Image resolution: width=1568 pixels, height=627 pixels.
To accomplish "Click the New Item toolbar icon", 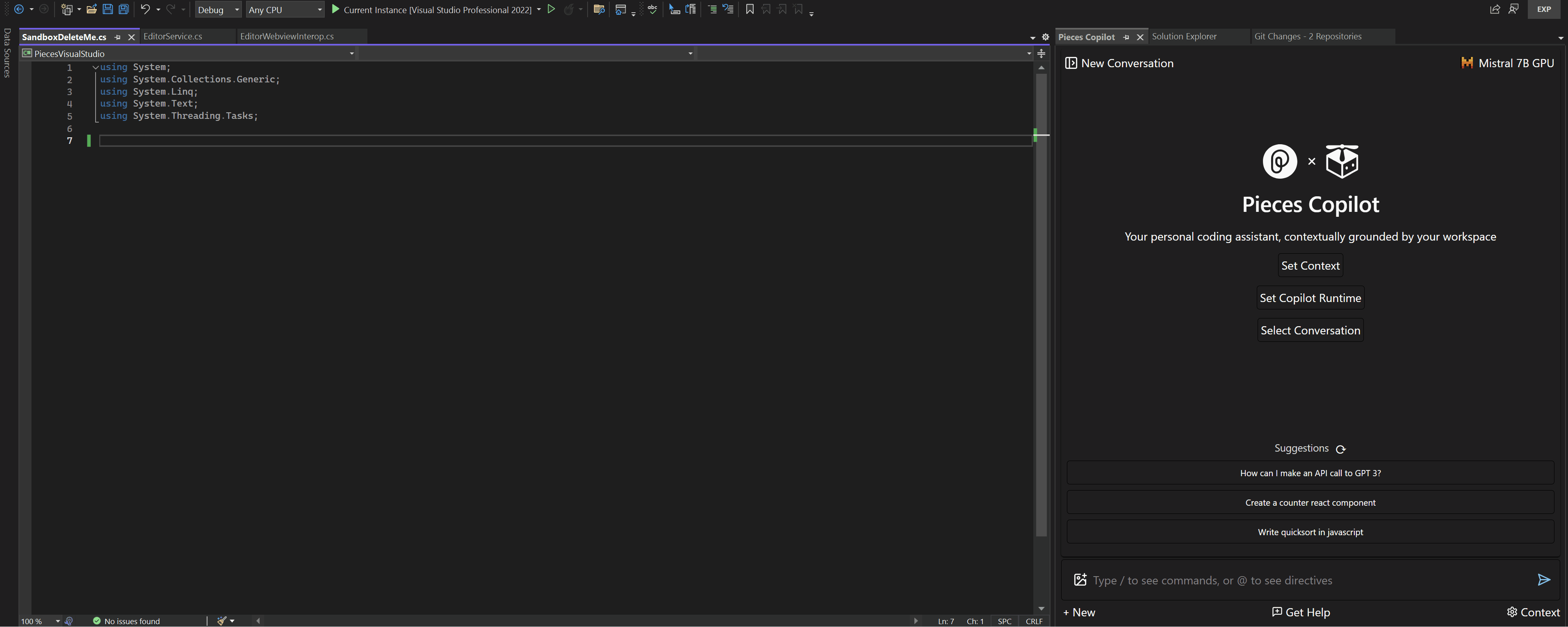I will point(67,9).
